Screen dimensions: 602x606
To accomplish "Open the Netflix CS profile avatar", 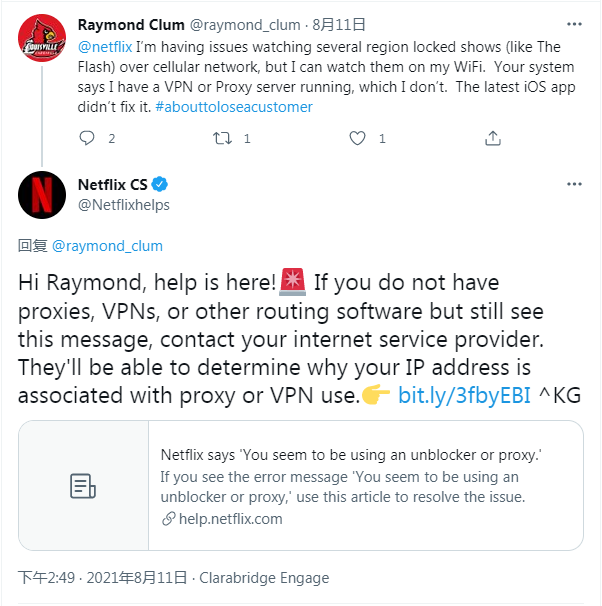I will [42, 195].
